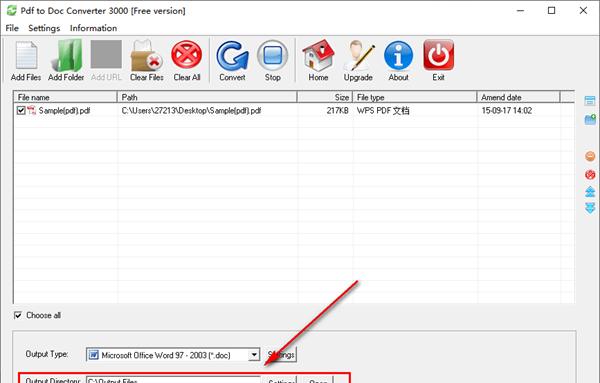Sort by Size column header
The image size is (600, 383).
[x=325, y=97]
